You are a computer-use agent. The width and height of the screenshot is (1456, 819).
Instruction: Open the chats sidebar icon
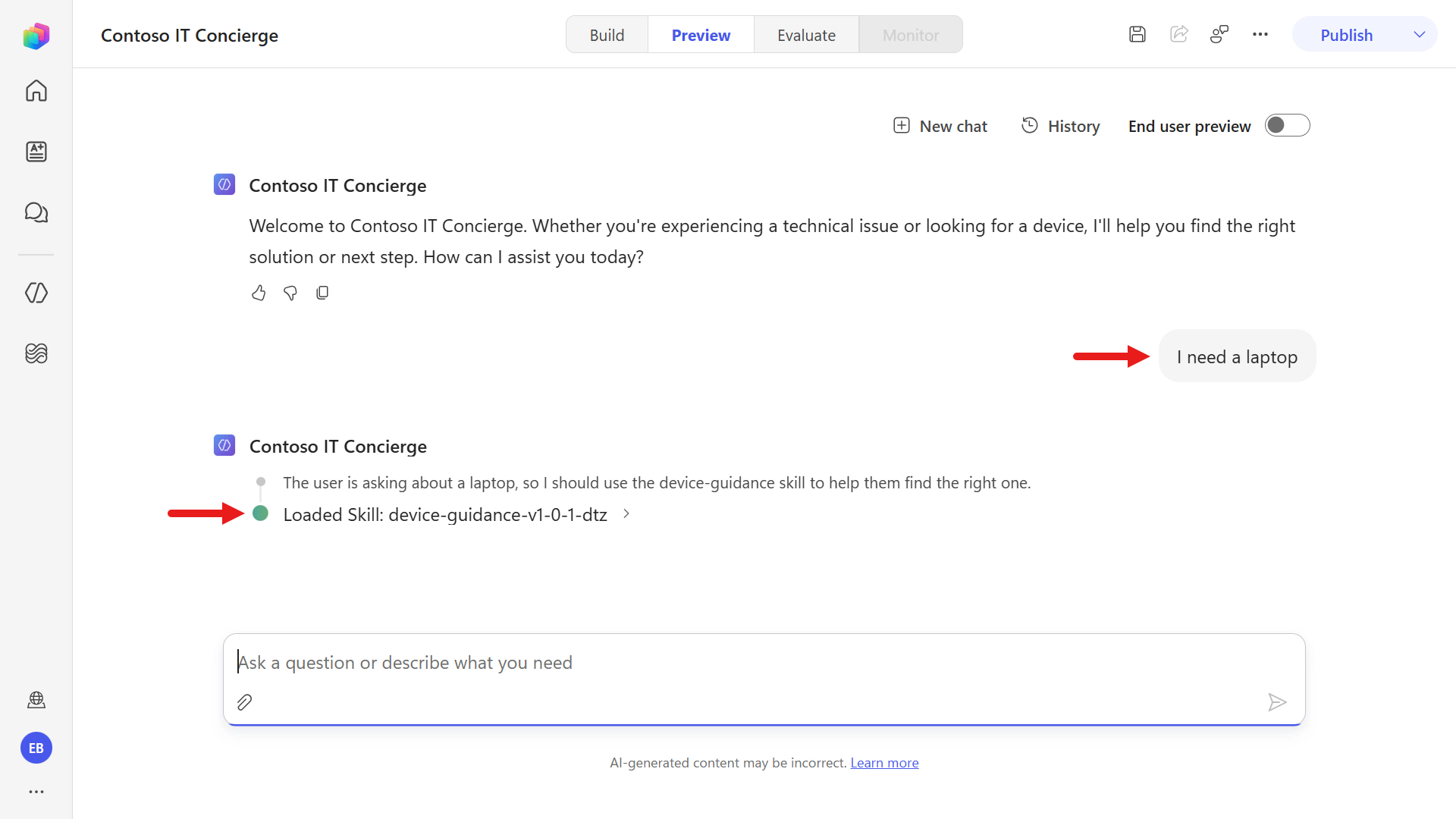tap(36, 212)
